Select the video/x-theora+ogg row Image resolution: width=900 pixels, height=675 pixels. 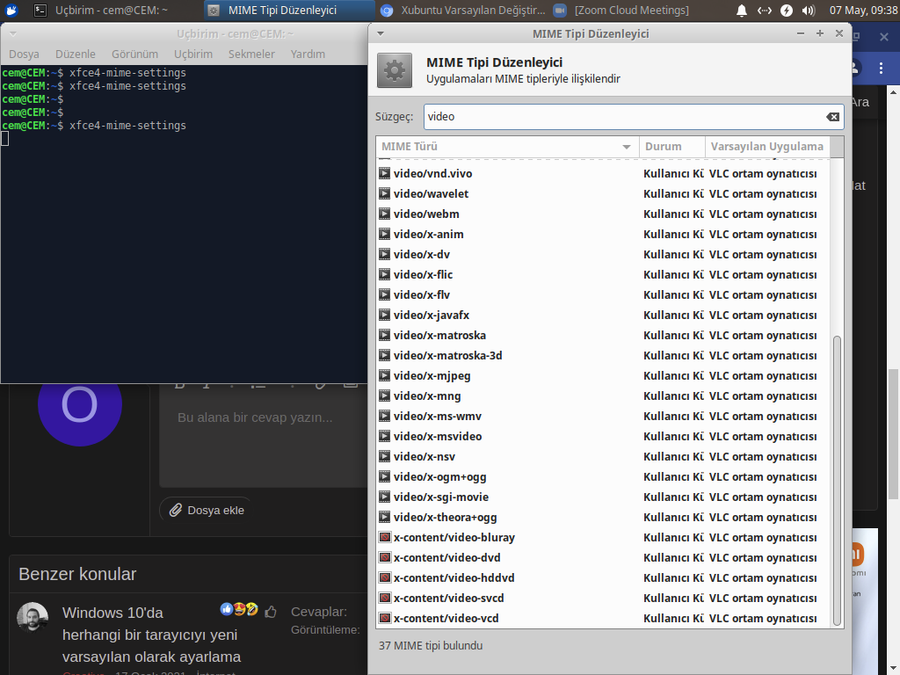(x=604, y=517)
